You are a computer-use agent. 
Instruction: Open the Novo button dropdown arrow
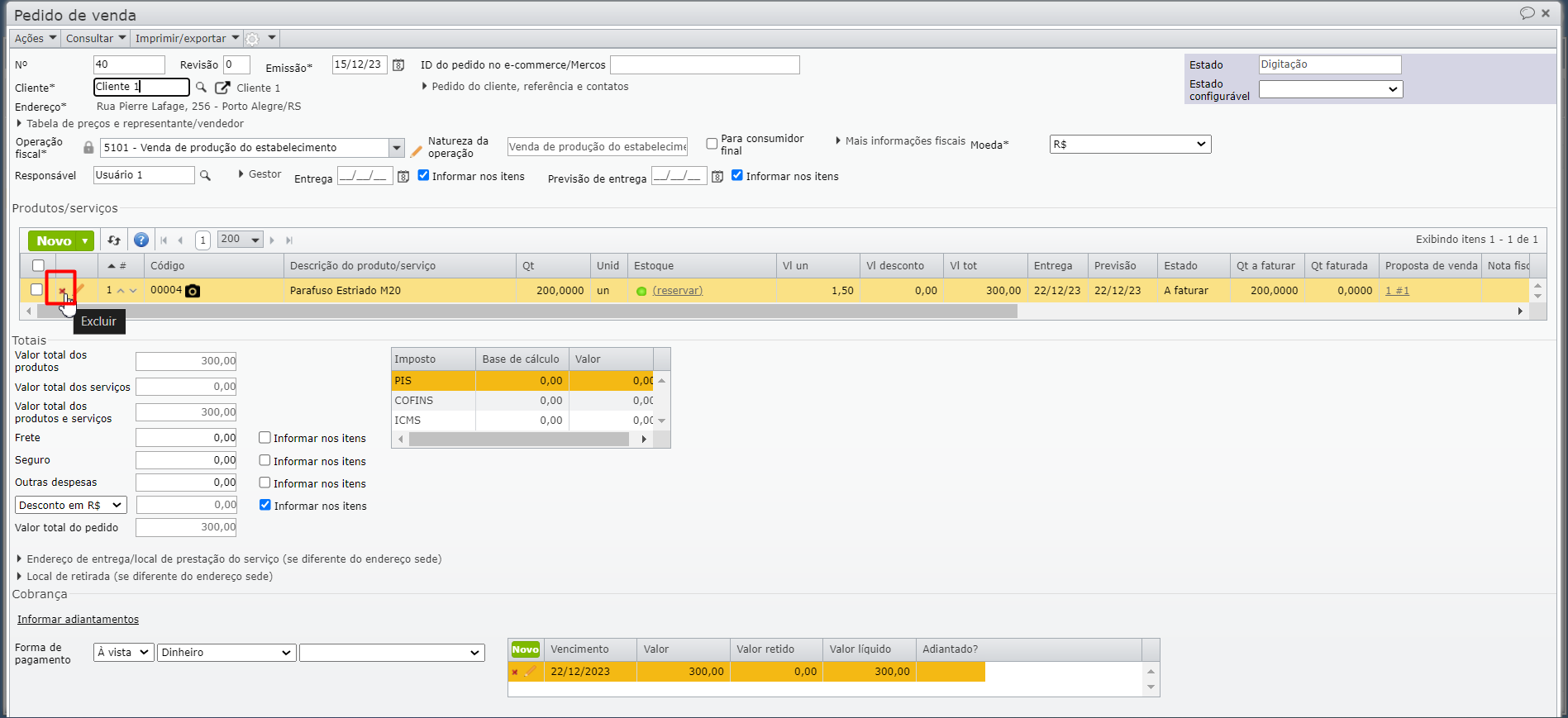[x=85, y=241]
